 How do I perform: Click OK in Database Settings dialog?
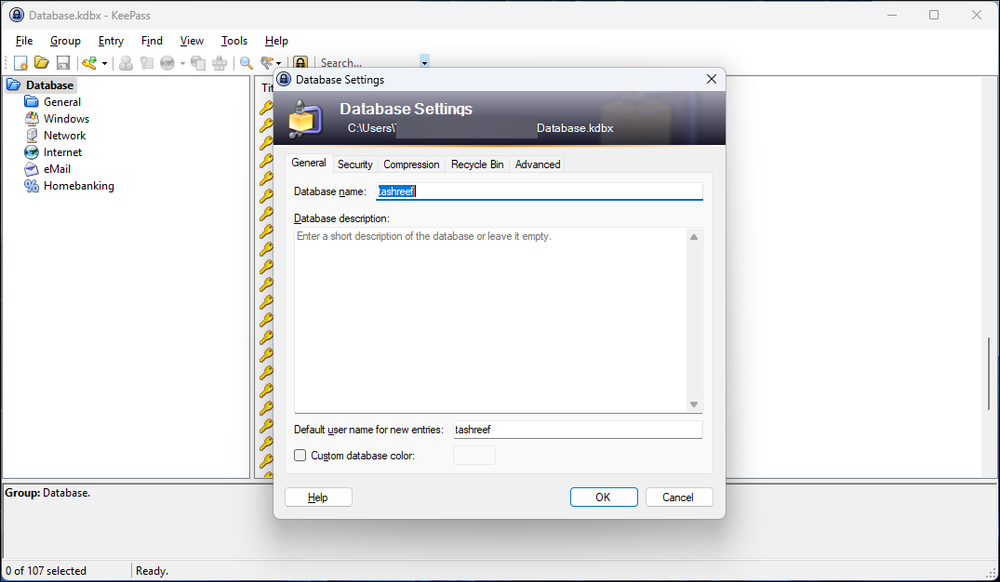click(x=603, y=497)
